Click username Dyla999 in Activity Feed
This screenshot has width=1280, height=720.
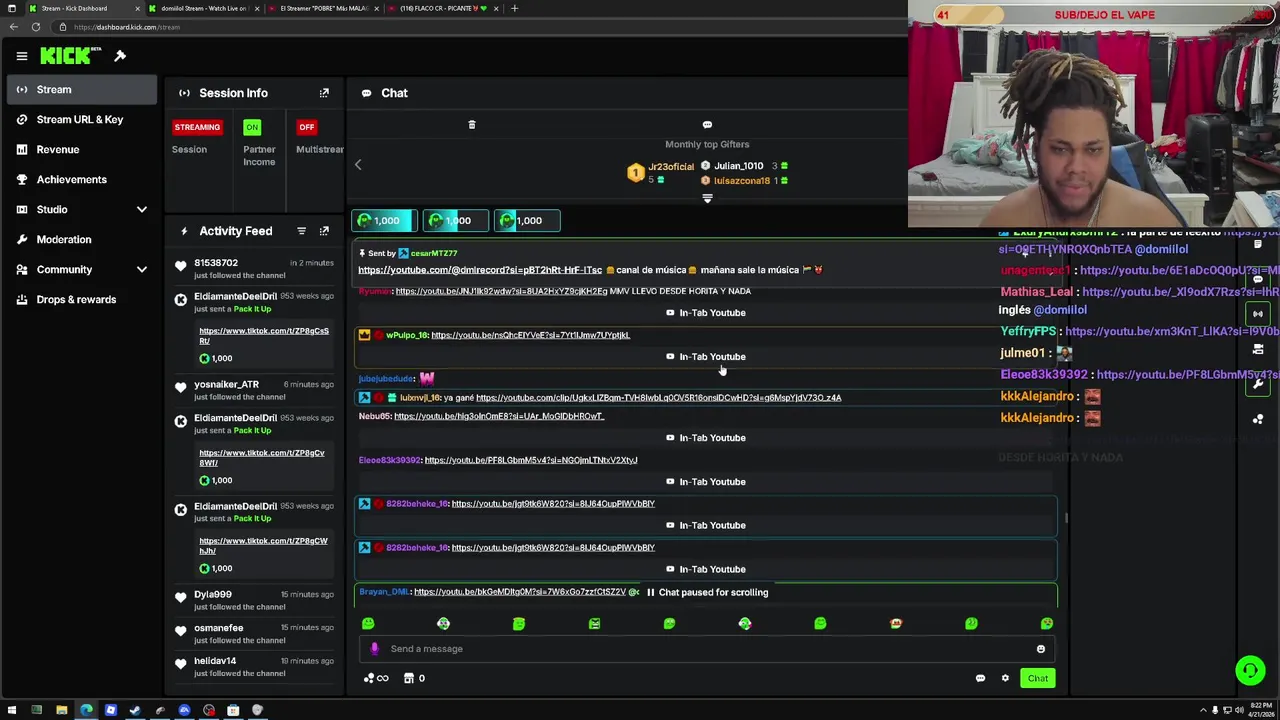click(213, 595)
